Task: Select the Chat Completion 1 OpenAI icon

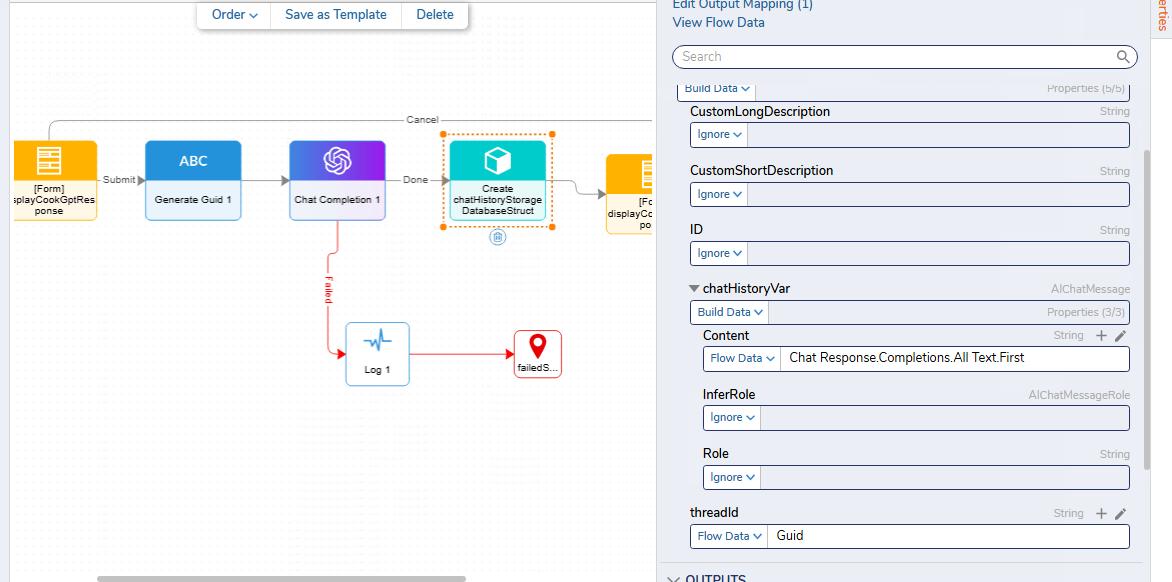Action: pyautogui.click(x=337, y=161)
